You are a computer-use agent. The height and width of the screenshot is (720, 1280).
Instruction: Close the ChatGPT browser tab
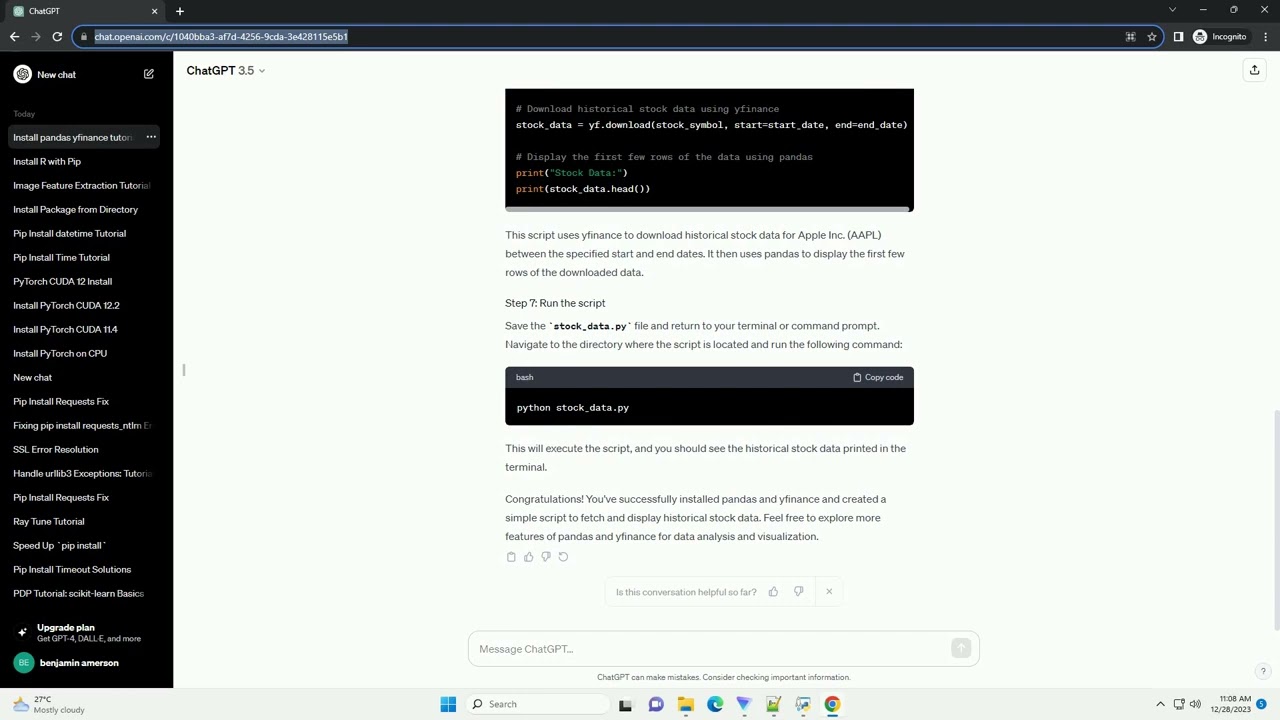point(154,11)
